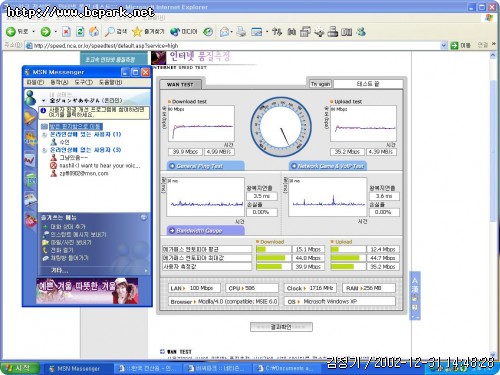Click the blocked contact icon beside nashil
The image size is (500, 375).
click(x=53, y=166)
